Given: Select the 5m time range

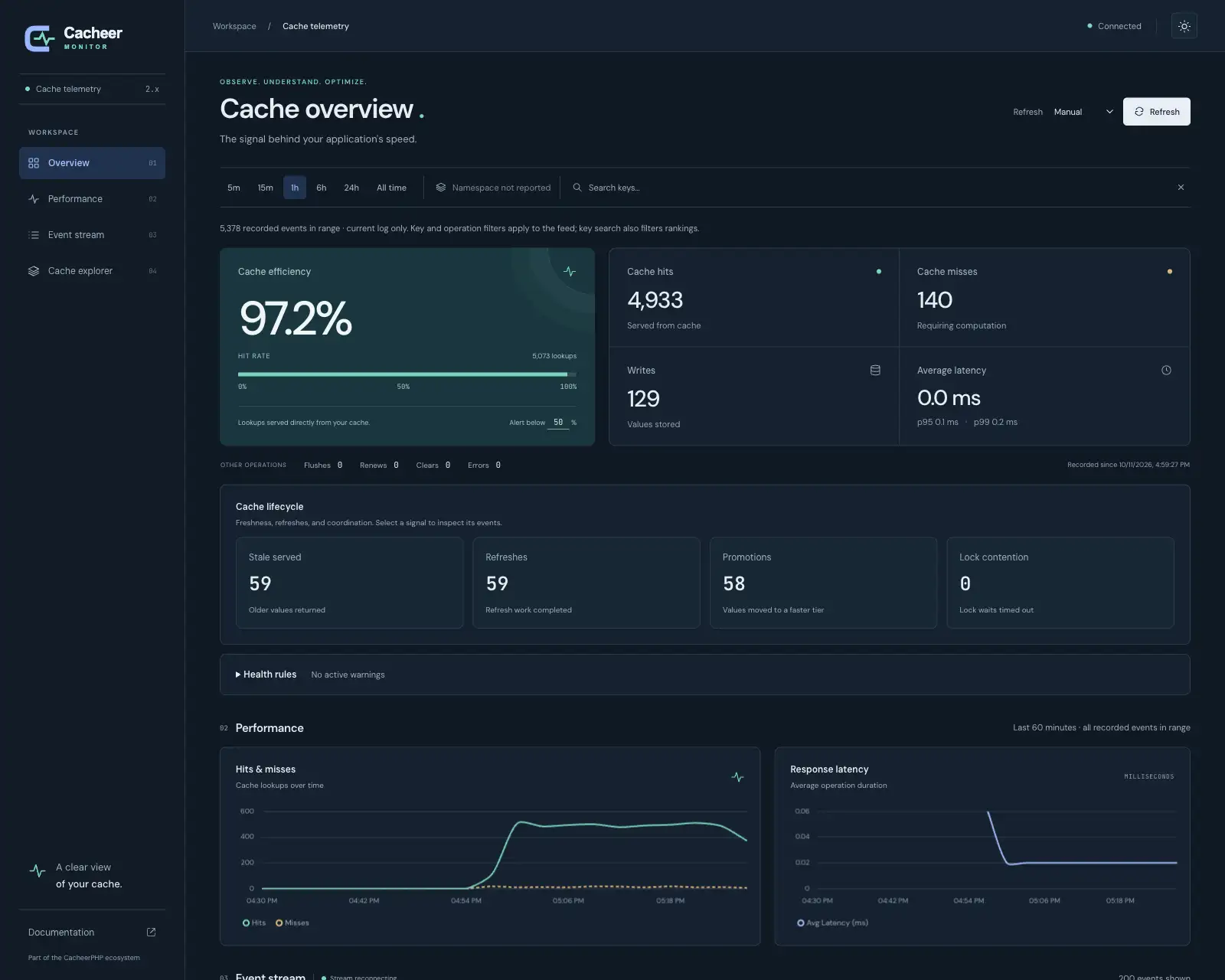Looking at the screenshot, I should [x=234, y=188].
